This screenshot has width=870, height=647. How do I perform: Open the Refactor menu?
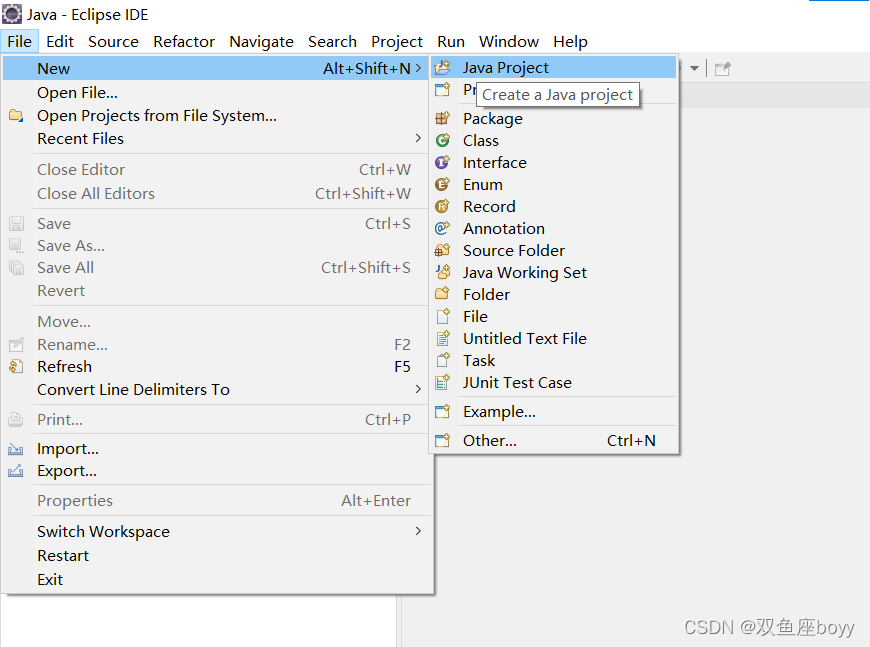pos(184,42)
